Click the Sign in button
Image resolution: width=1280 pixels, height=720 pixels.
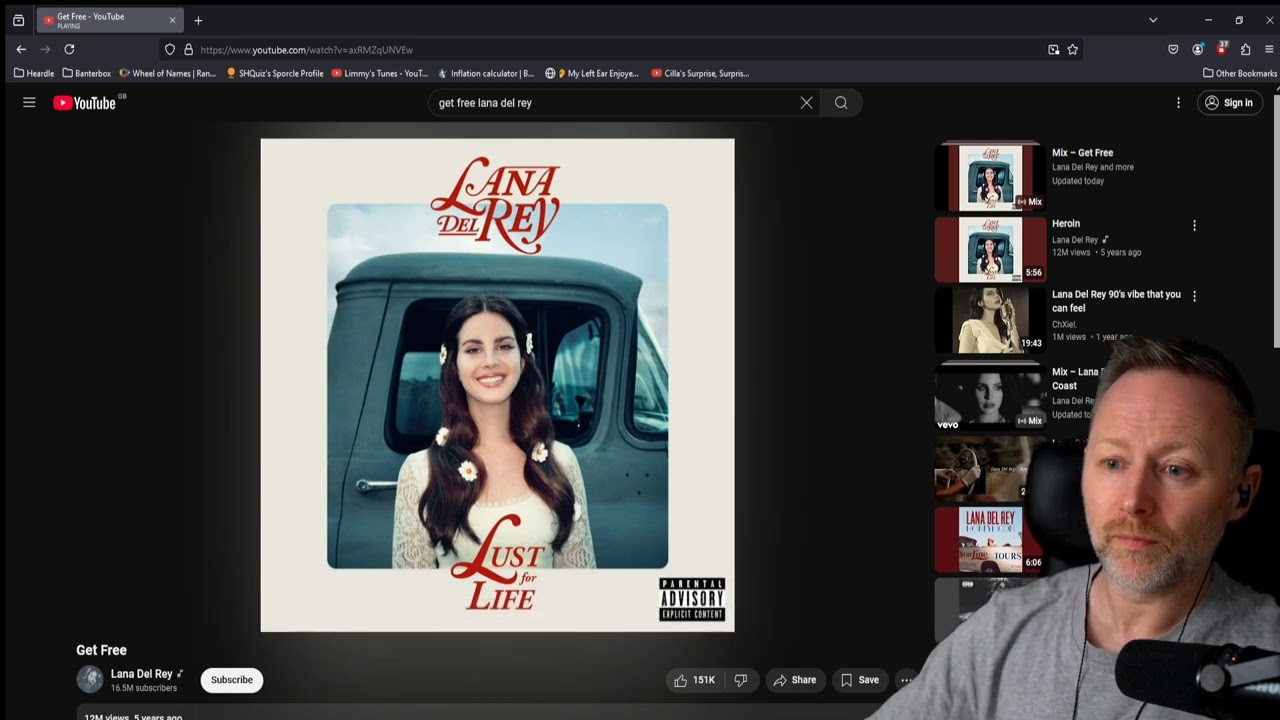[x=1229, y=103]
